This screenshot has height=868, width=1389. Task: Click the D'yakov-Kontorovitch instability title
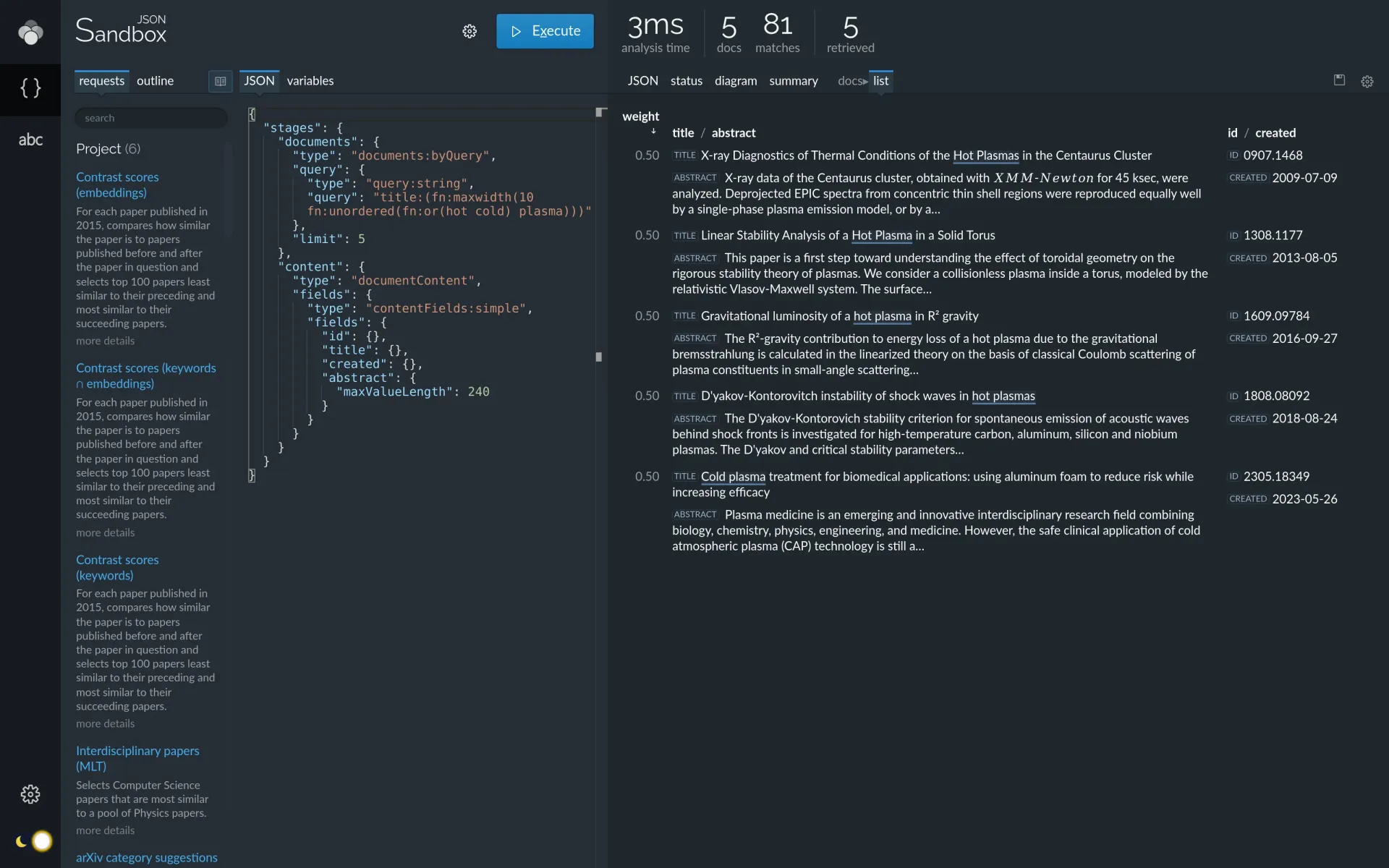coord(868,396)
